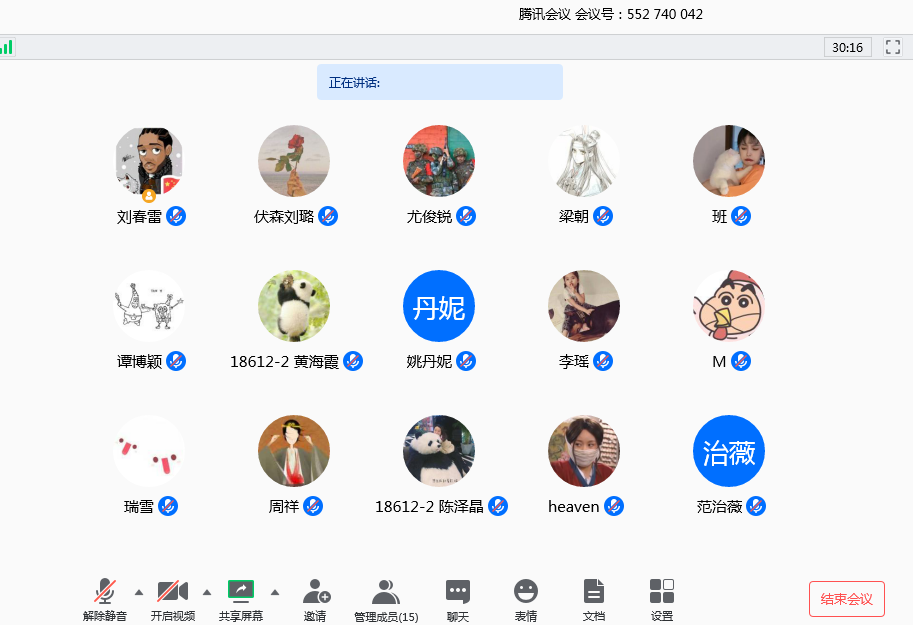Click the 30:16 meeting timer
The image size is (913, 625).
click(x=847, y=47)
